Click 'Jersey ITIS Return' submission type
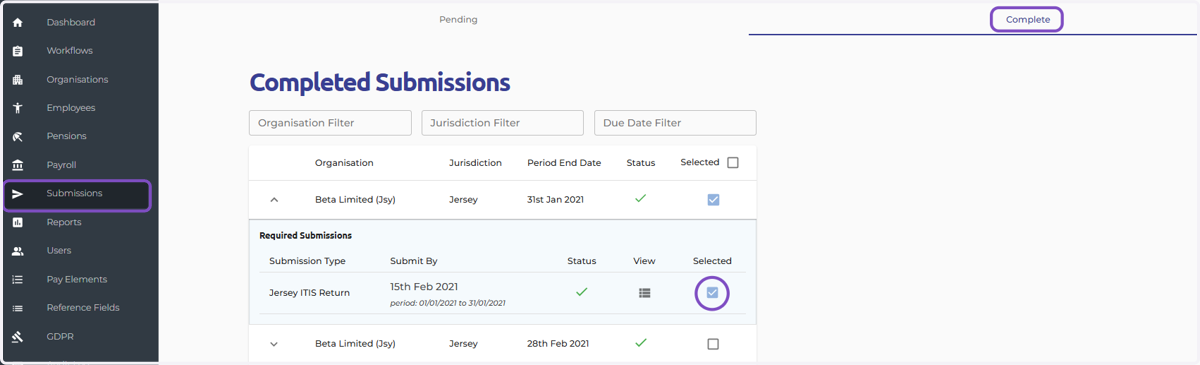Screen dimensions: 1200x365 (x=310, y=293)
